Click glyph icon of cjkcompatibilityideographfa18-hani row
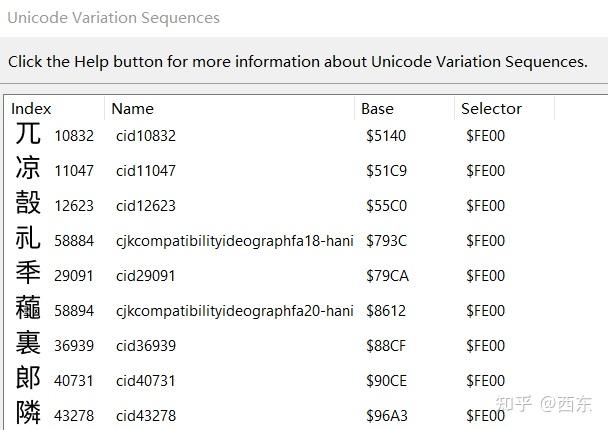The image size is (608, 430). pos(28,239)
